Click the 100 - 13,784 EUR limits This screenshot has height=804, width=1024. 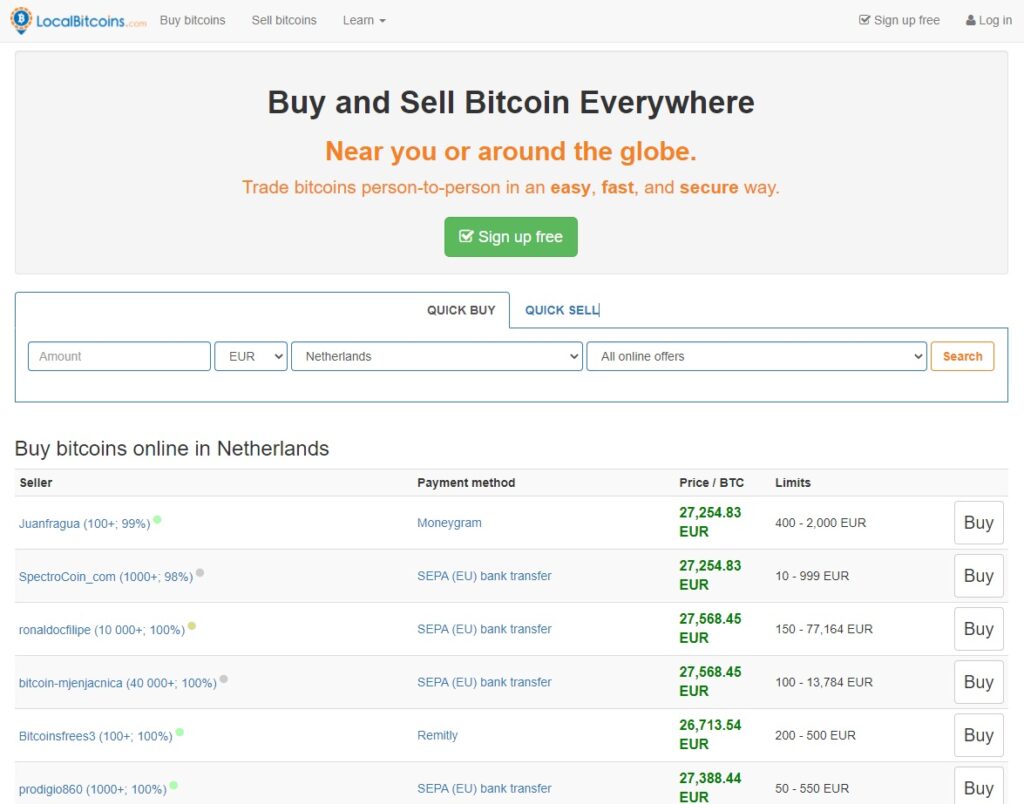[x=824, y=682]
